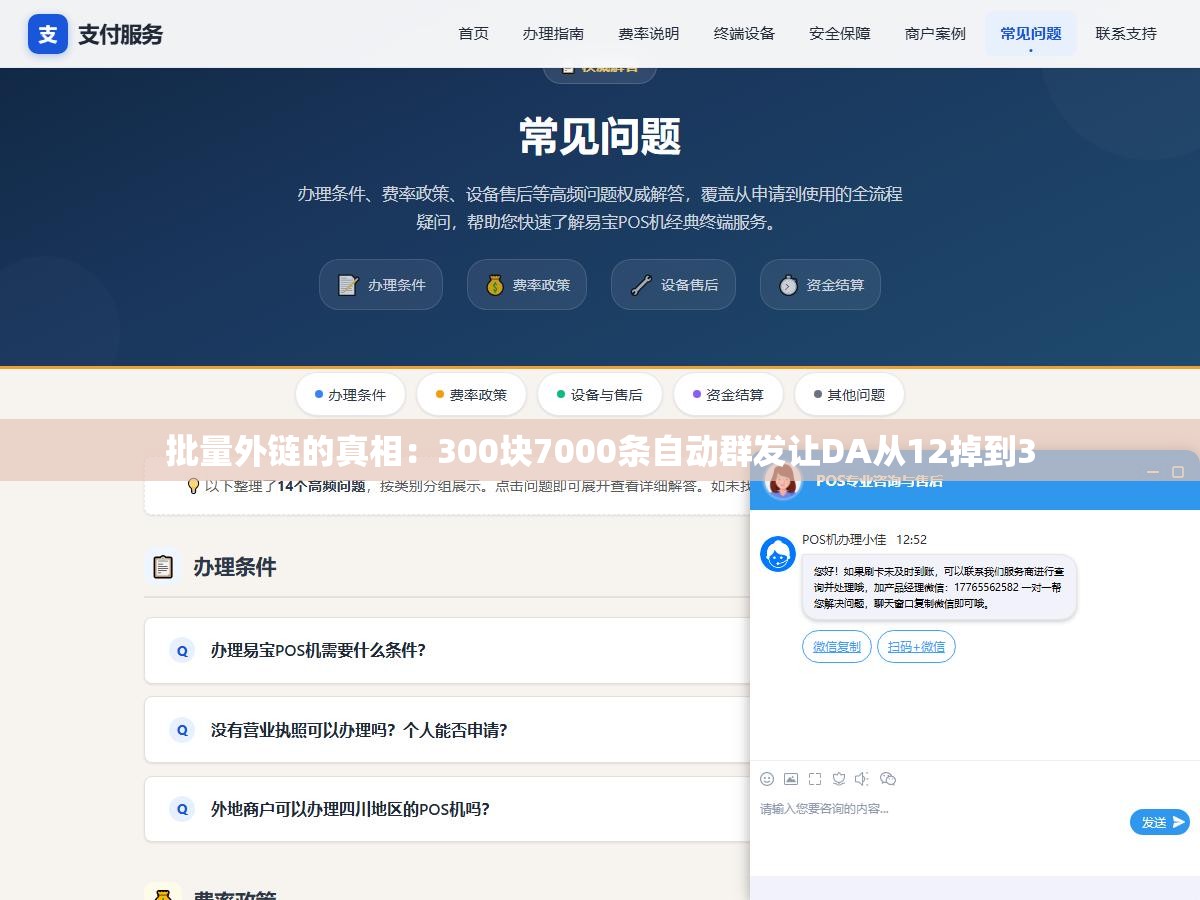Screen dimensions: 1200x900
Task: Click the WeChat icon in chat toolbar
Action: click(887, 779)
